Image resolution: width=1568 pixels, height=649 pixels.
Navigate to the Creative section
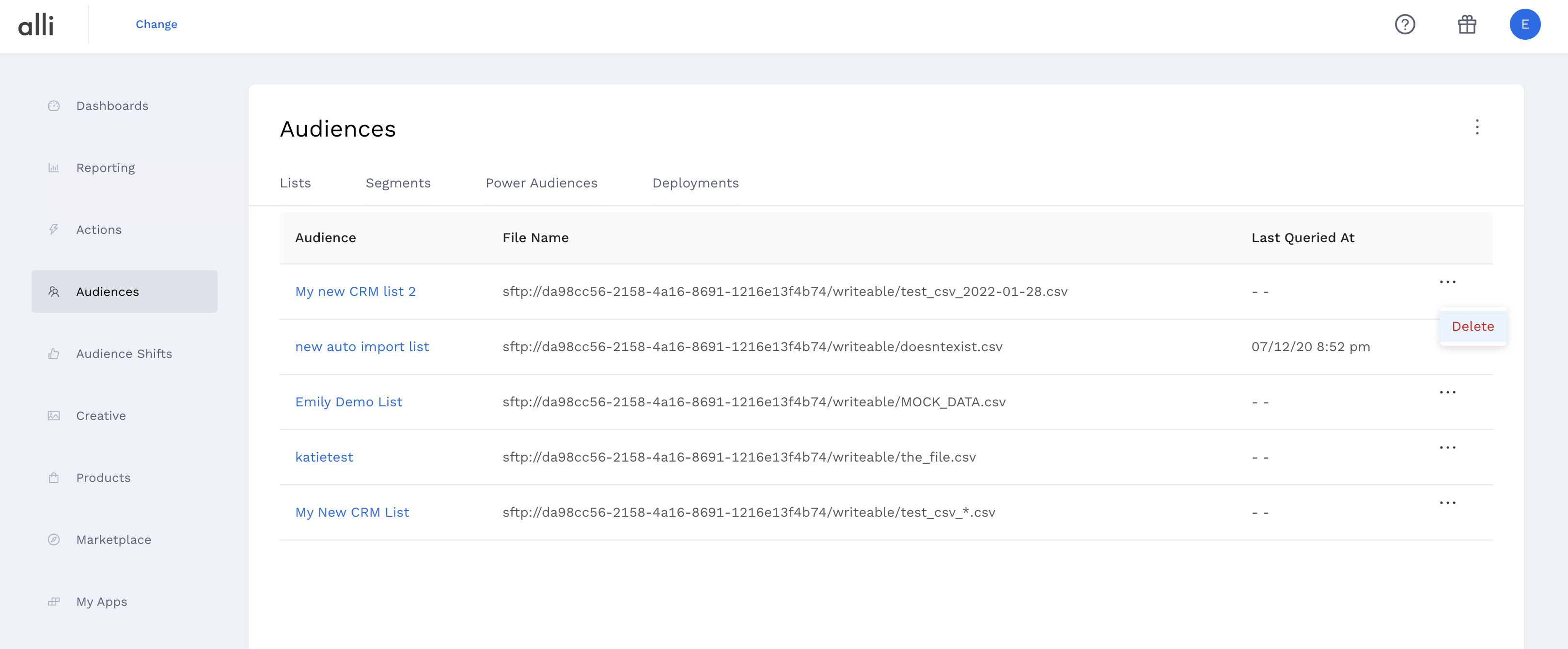(x=100, y=416)
